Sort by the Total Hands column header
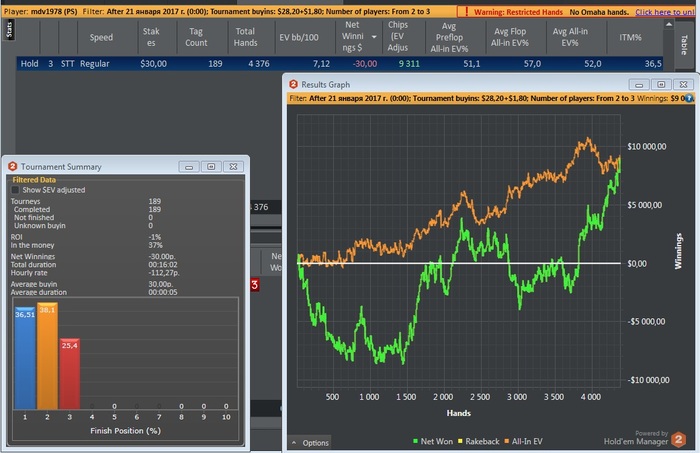 [x=246, y=37]
